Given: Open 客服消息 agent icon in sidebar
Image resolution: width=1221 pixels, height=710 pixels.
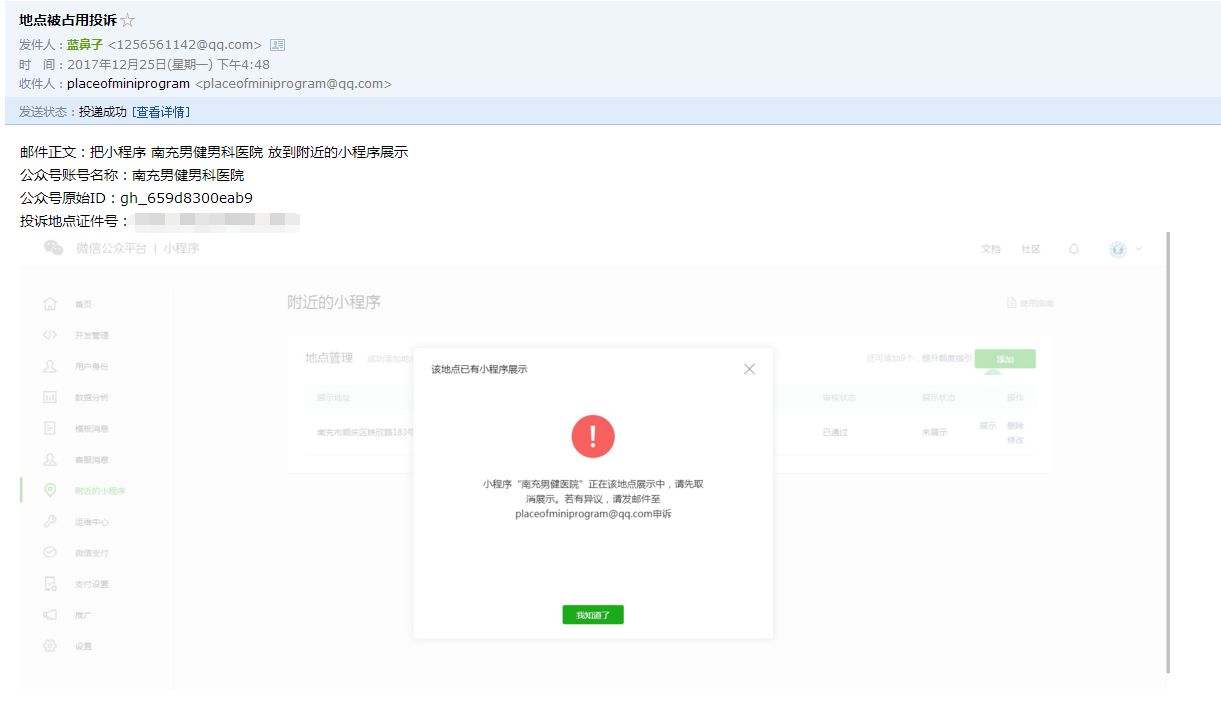Looking at the screenshot, I should pos(50,459).
